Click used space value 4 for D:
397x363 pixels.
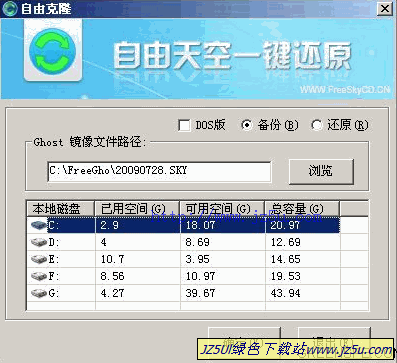(x=104, y=242)
